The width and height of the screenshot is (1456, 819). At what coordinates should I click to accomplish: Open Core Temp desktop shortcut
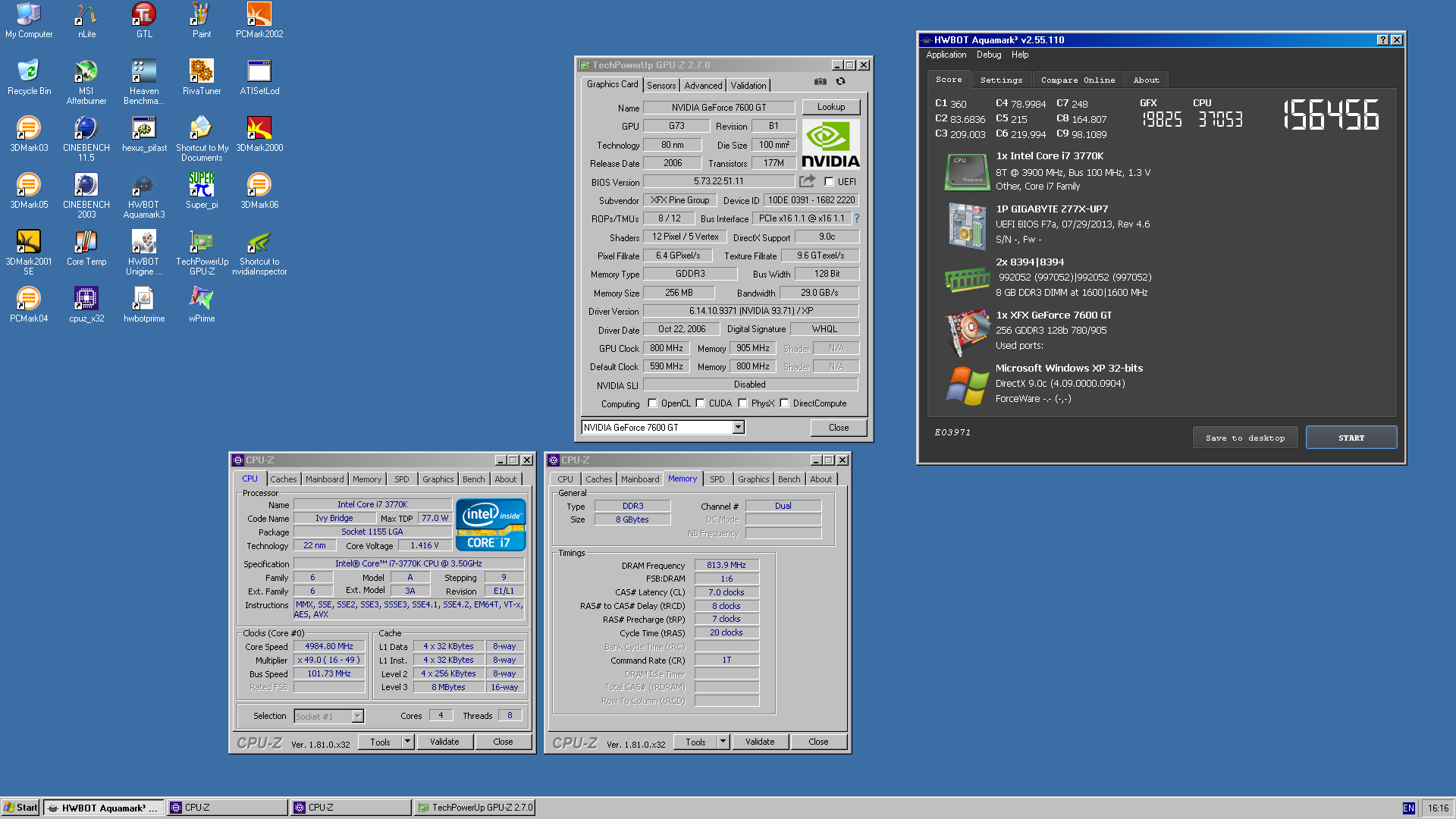click(86, 248)
